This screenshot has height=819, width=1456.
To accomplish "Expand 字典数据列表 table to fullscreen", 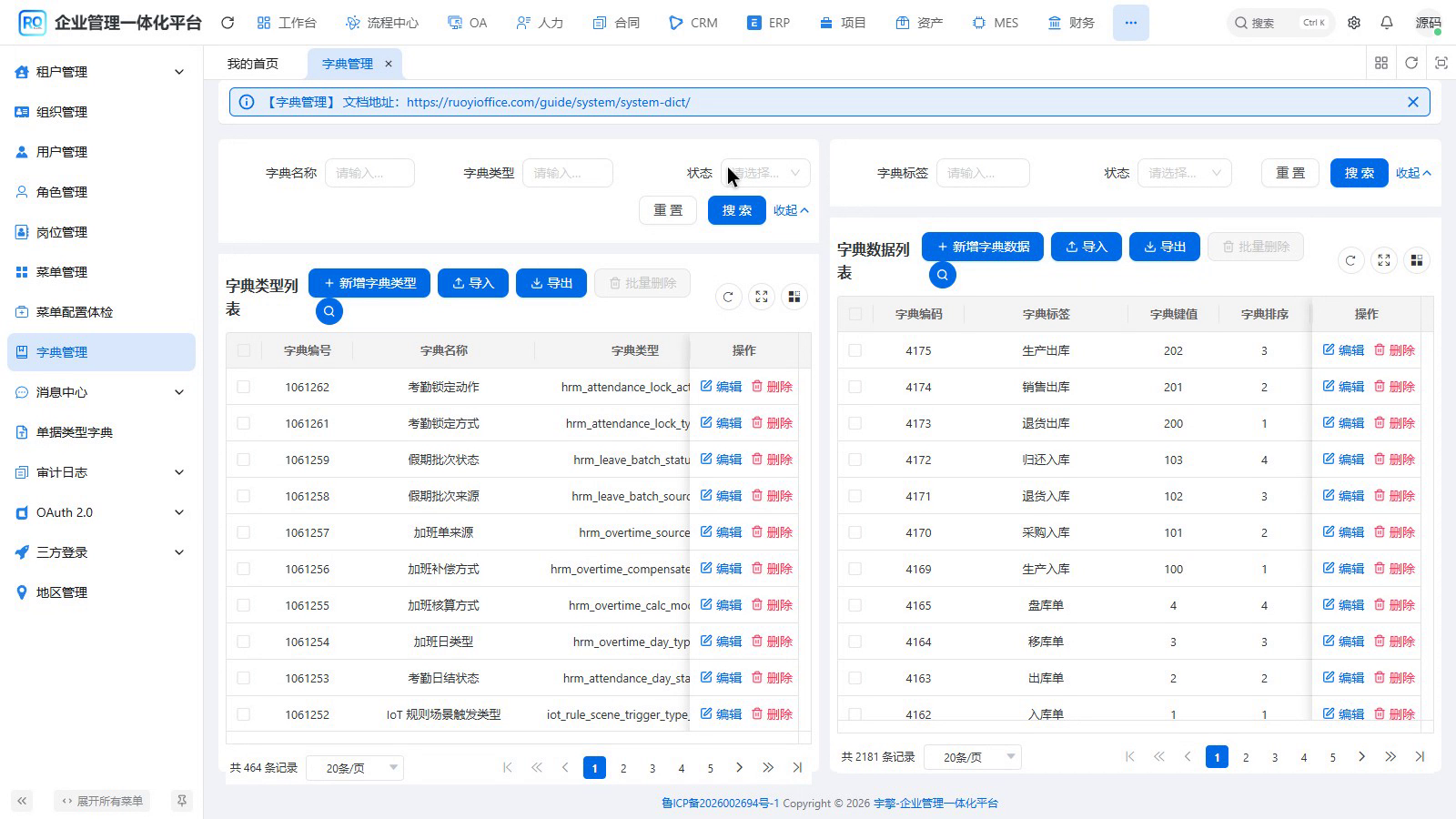I will tap(1384, 260).
